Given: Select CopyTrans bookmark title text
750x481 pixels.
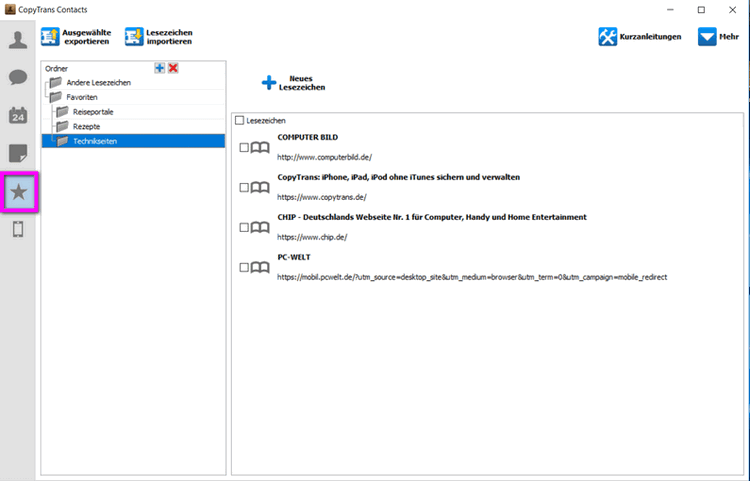Looking at the screenshot, I should point(398,177).
